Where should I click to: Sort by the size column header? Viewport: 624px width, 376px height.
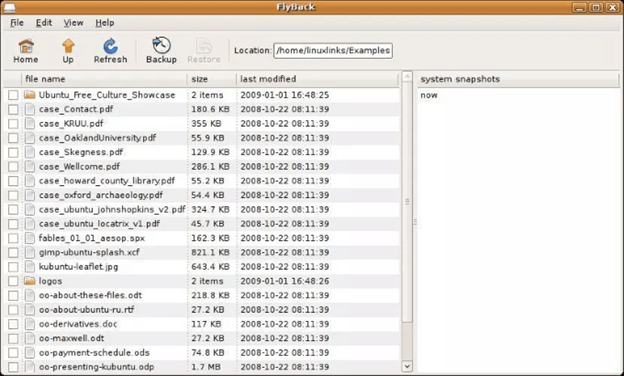click(212, 79)
